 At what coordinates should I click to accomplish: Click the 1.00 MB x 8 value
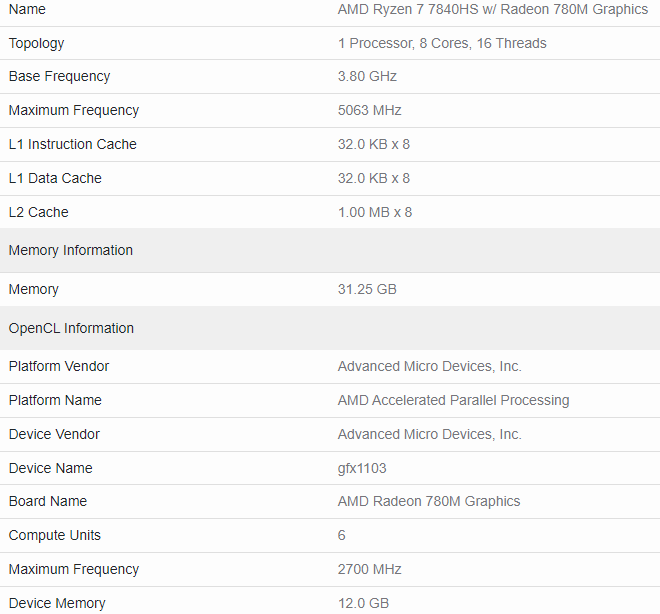point(374,213)
